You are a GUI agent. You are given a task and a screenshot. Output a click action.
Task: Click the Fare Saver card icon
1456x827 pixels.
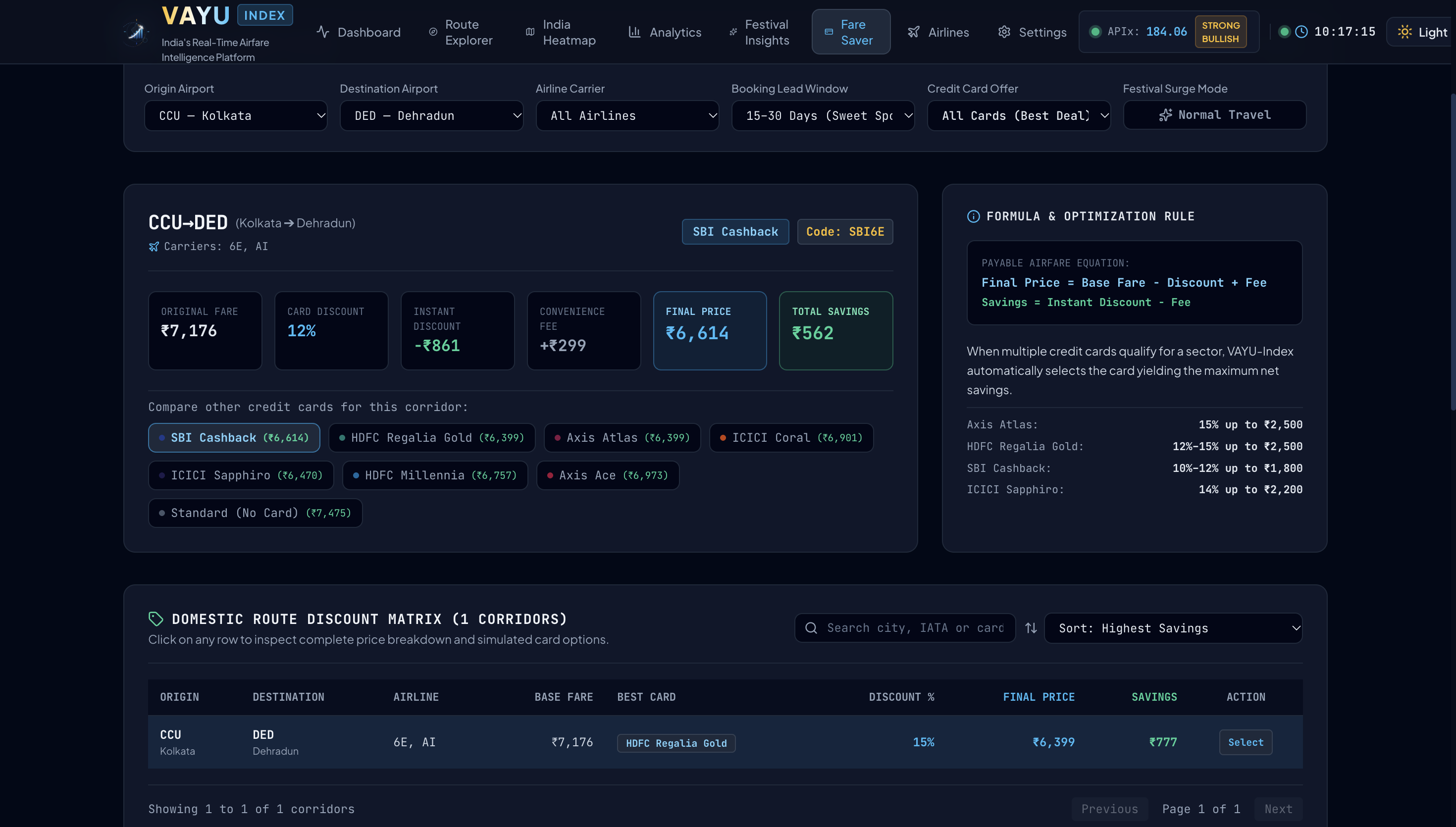[x=829, y=32]
